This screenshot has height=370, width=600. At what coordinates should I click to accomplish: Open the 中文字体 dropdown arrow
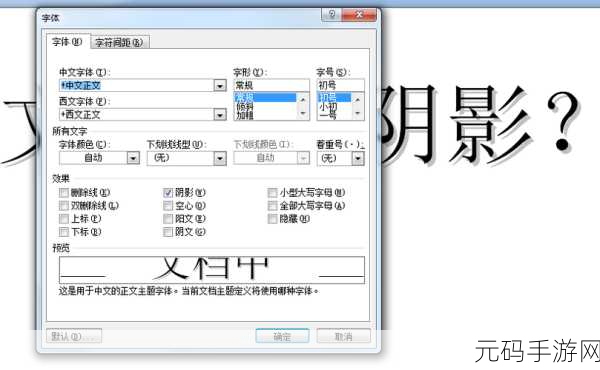click(x=220, y=85)
